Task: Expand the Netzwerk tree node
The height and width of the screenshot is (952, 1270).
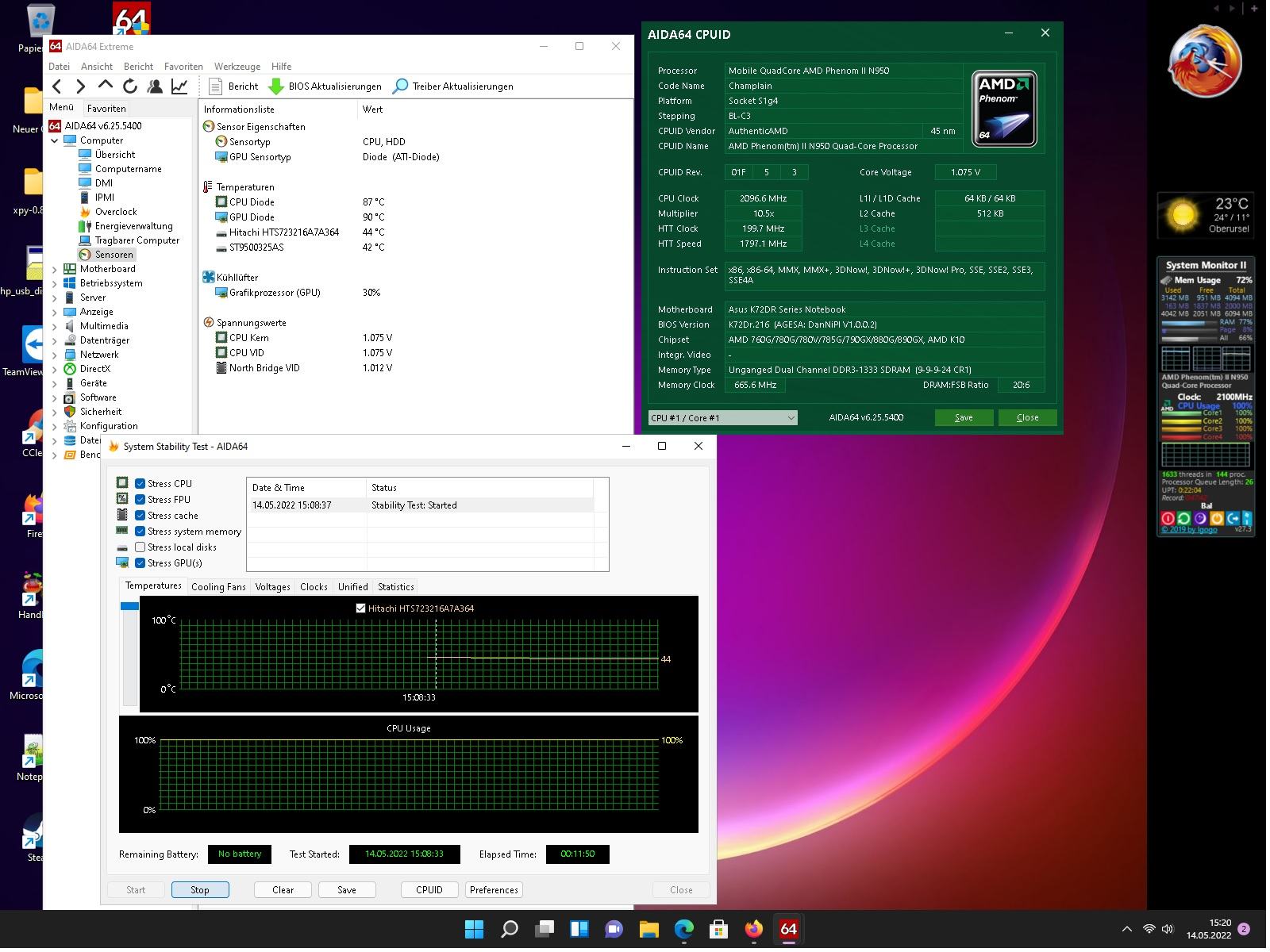Action: click(55, 355)
